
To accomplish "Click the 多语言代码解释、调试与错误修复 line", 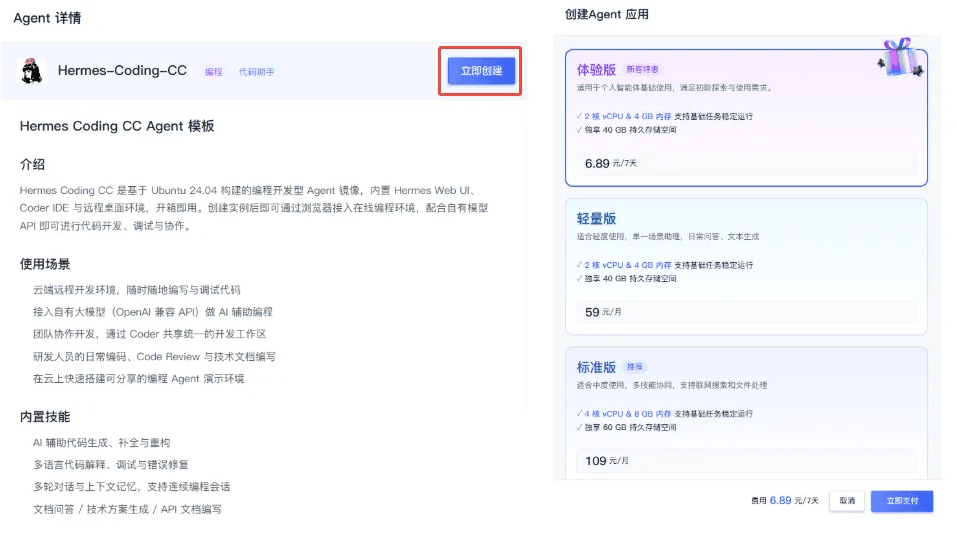I will tap(110, 465).
